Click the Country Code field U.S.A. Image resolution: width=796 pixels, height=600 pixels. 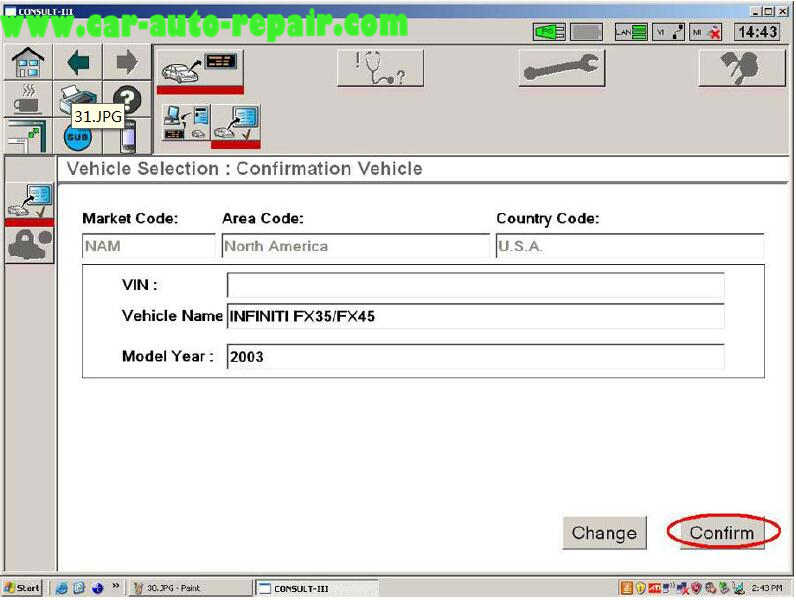coord(630,246)
